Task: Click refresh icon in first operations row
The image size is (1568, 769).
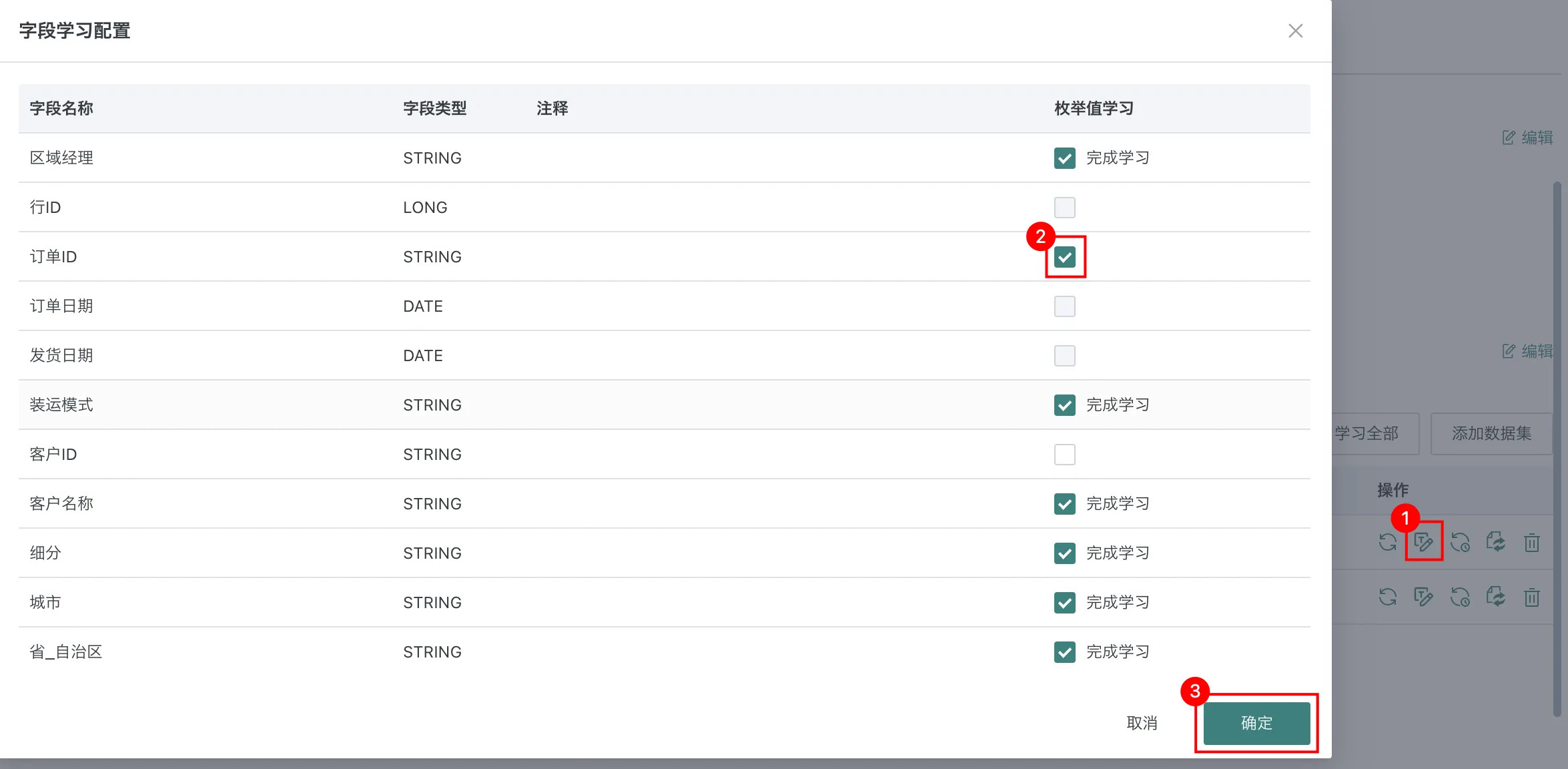Action: pos(1388,542)
